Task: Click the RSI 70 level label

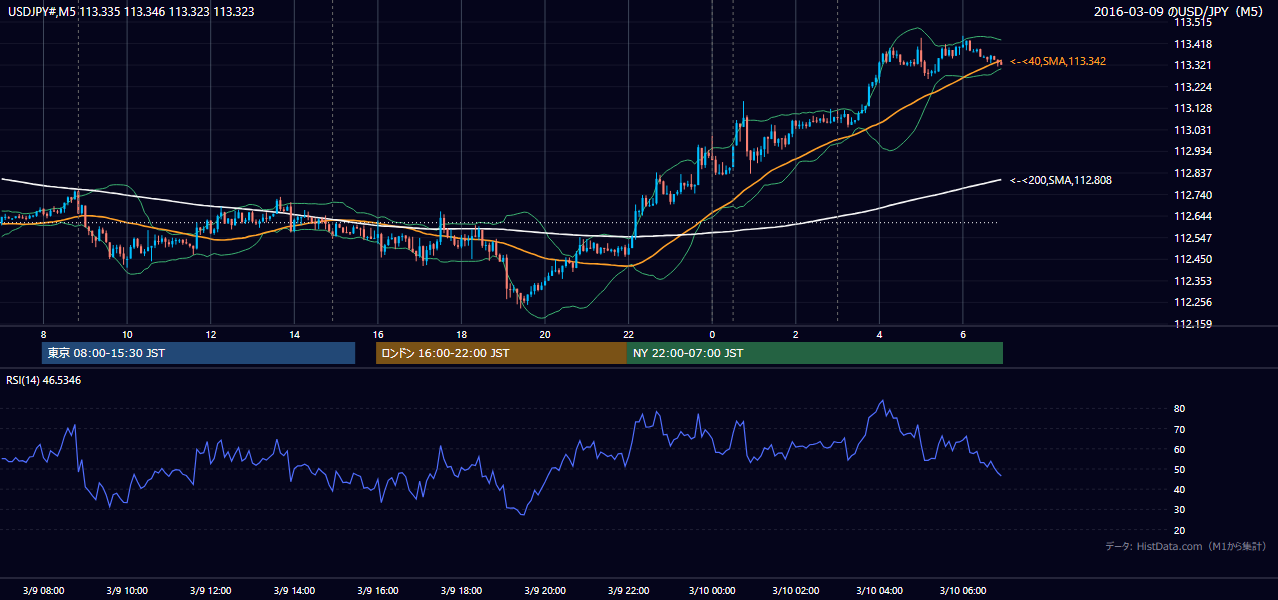Action: (1180, 430)
